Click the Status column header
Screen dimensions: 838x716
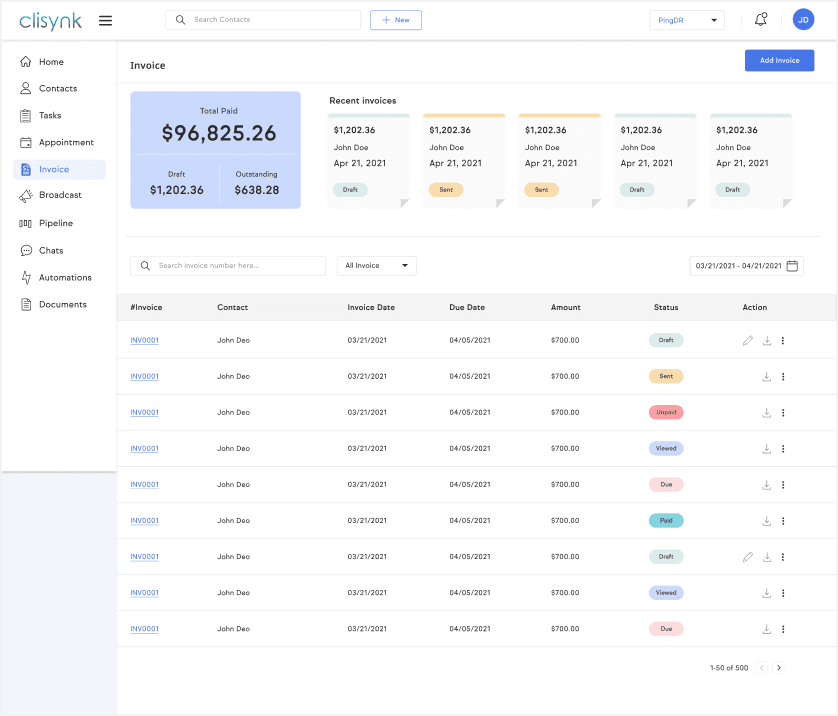pos(666,307)
